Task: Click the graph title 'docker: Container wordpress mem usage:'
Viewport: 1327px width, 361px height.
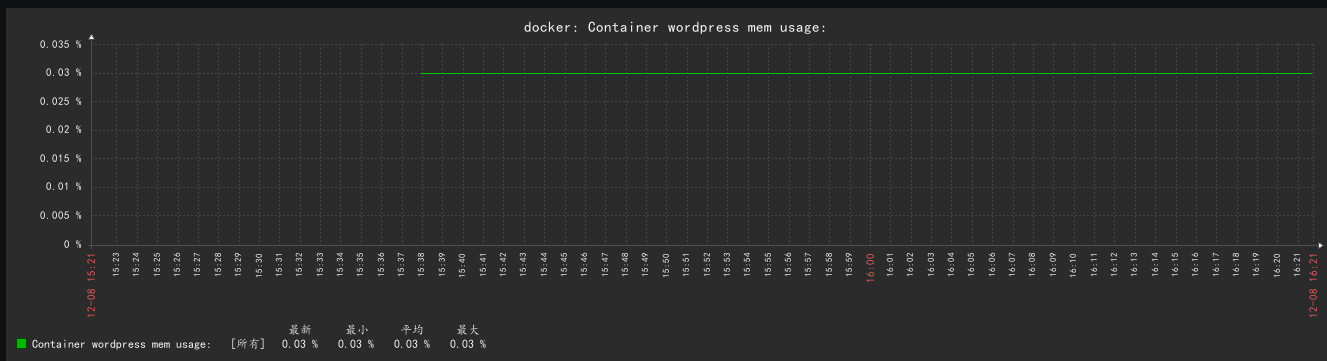Action: (x=675, y=27)
